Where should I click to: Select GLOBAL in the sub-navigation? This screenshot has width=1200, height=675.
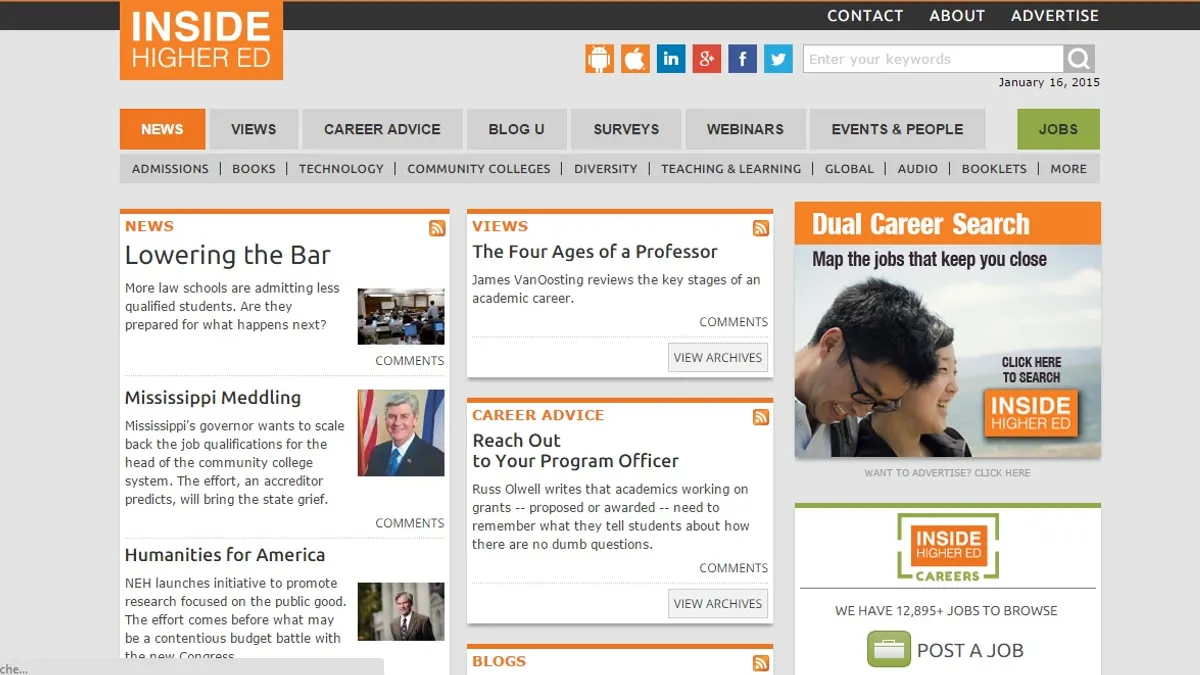pos(849,169)
